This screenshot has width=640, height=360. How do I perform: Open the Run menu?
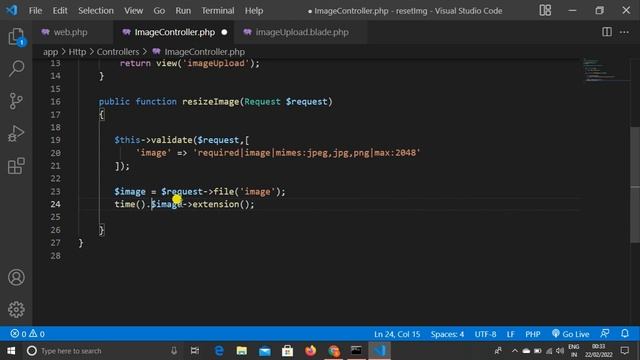(183, 11)
